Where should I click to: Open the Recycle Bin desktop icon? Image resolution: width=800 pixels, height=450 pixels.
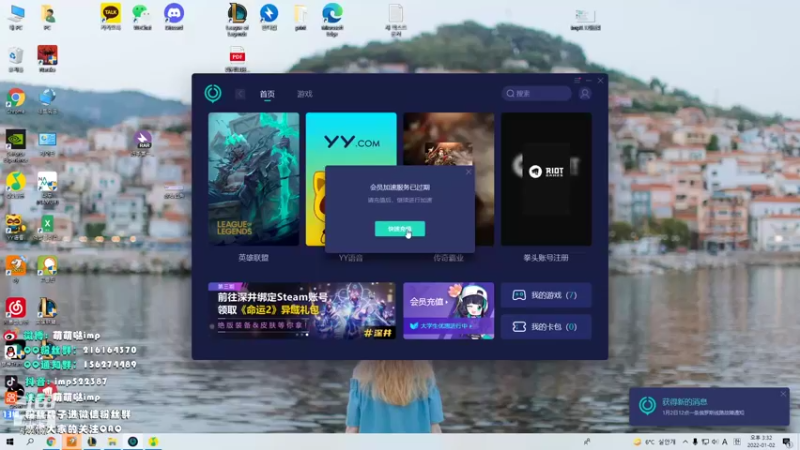pyautogui.click(x=16, y=59)
